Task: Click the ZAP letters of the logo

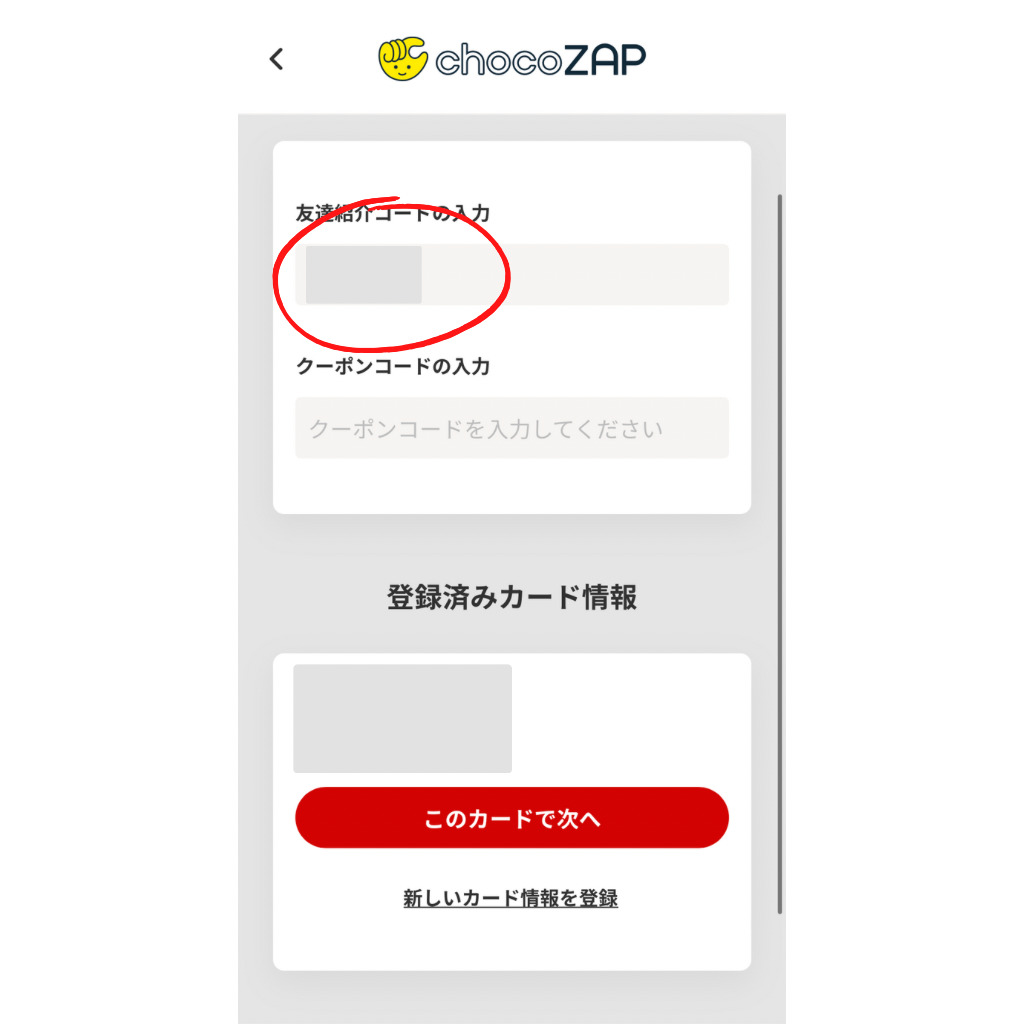Action: [605, 59]
